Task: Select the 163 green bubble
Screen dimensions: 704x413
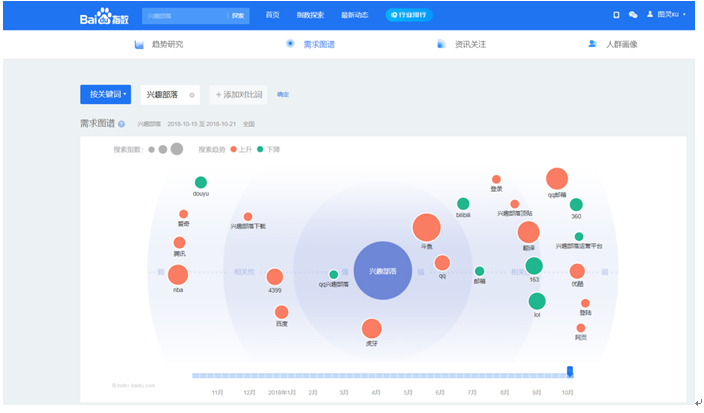Action: (534, 266)
